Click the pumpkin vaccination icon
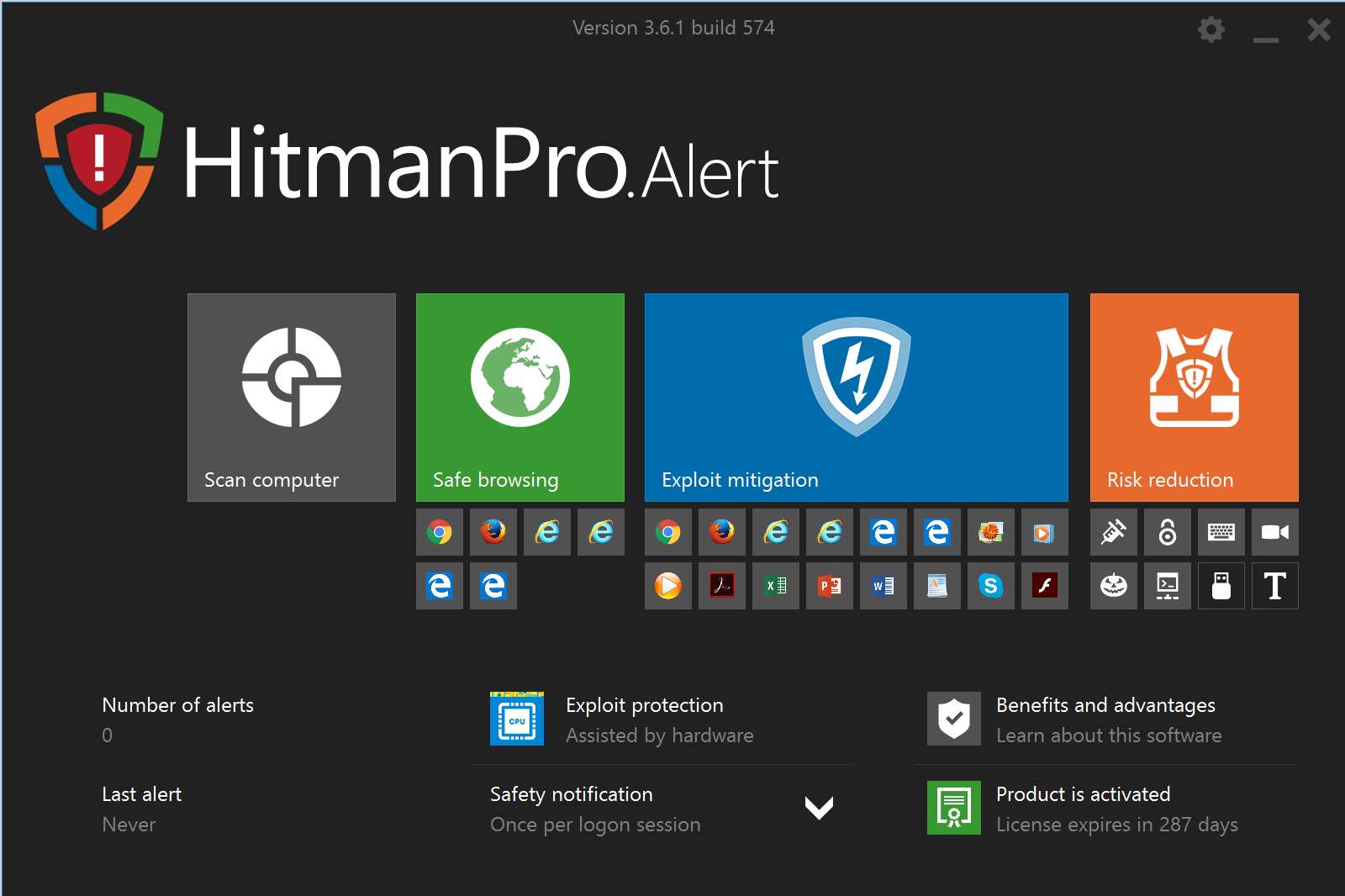The image size is (1345, 896). point(1114,586)
